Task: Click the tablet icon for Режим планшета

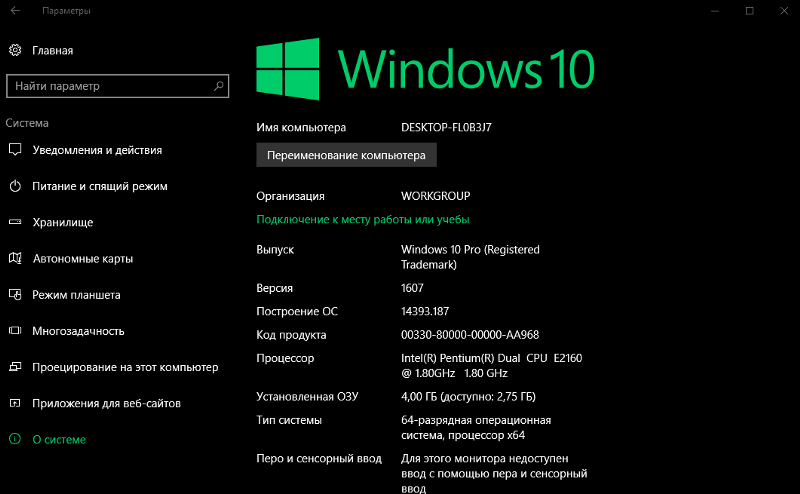Action: 15,294
